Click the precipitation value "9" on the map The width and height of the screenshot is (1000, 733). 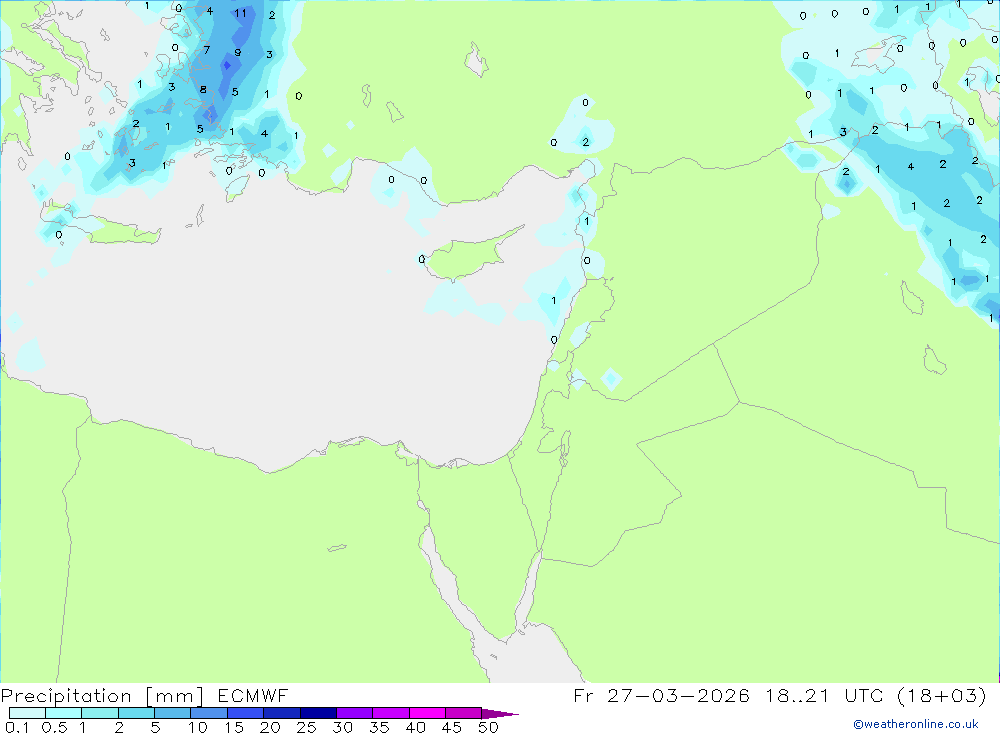(238, 53)
